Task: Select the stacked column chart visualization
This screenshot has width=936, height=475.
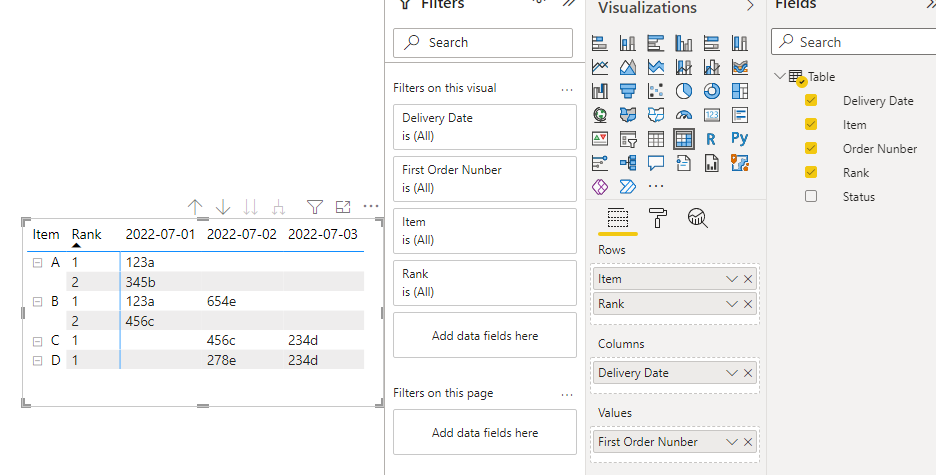Action: 627,43
